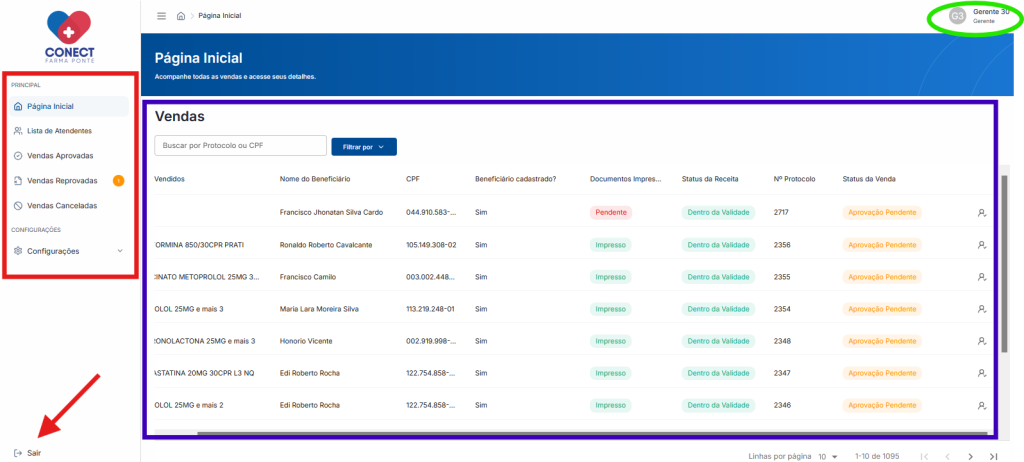Viewport: 1024px width, 462px height.
Task: Click the user action icon for protocol 2356
Action: pos(982,245)
